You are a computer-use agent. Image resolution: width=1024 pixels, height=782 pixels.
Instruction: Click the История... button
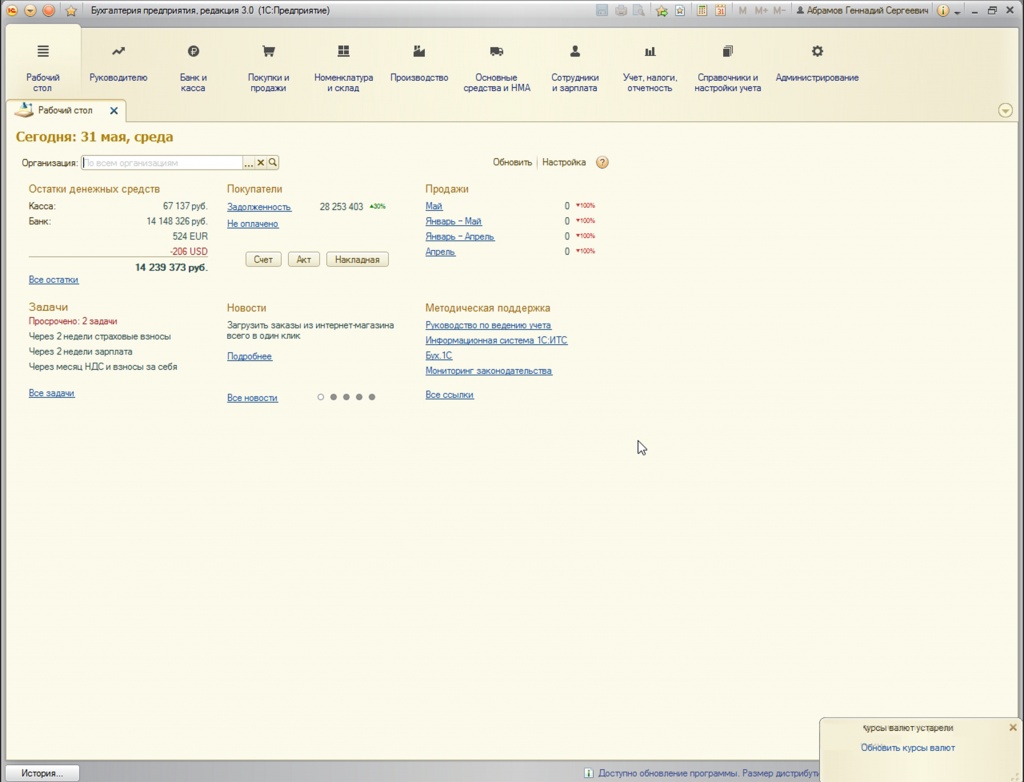pyautogui.click(x=42, y=773)
